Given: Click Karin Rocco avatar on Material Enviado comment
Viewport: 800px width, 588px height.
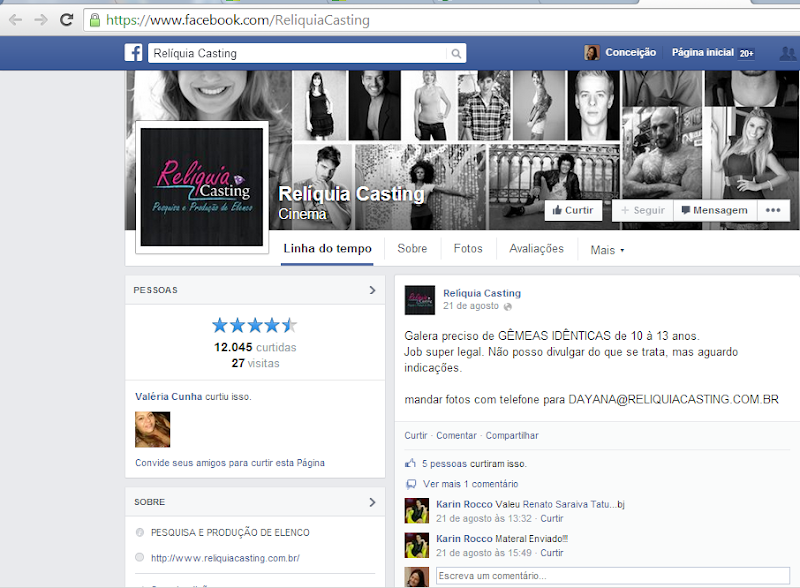Looking at the screenshot, I should (417, 545).
